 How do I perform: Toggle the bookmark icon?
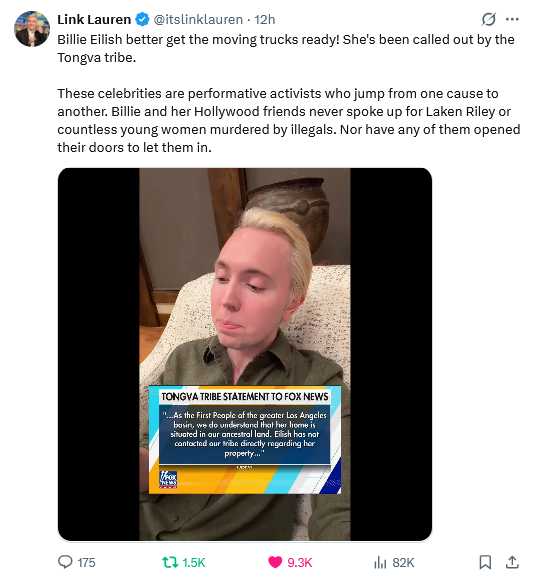point(485,562)
